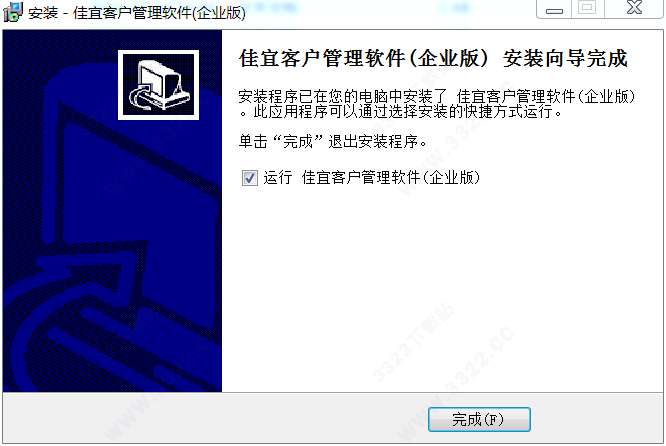666x446 pixels.
Task: Click the 3322下载站 watermark text
Action: point(414,342)
